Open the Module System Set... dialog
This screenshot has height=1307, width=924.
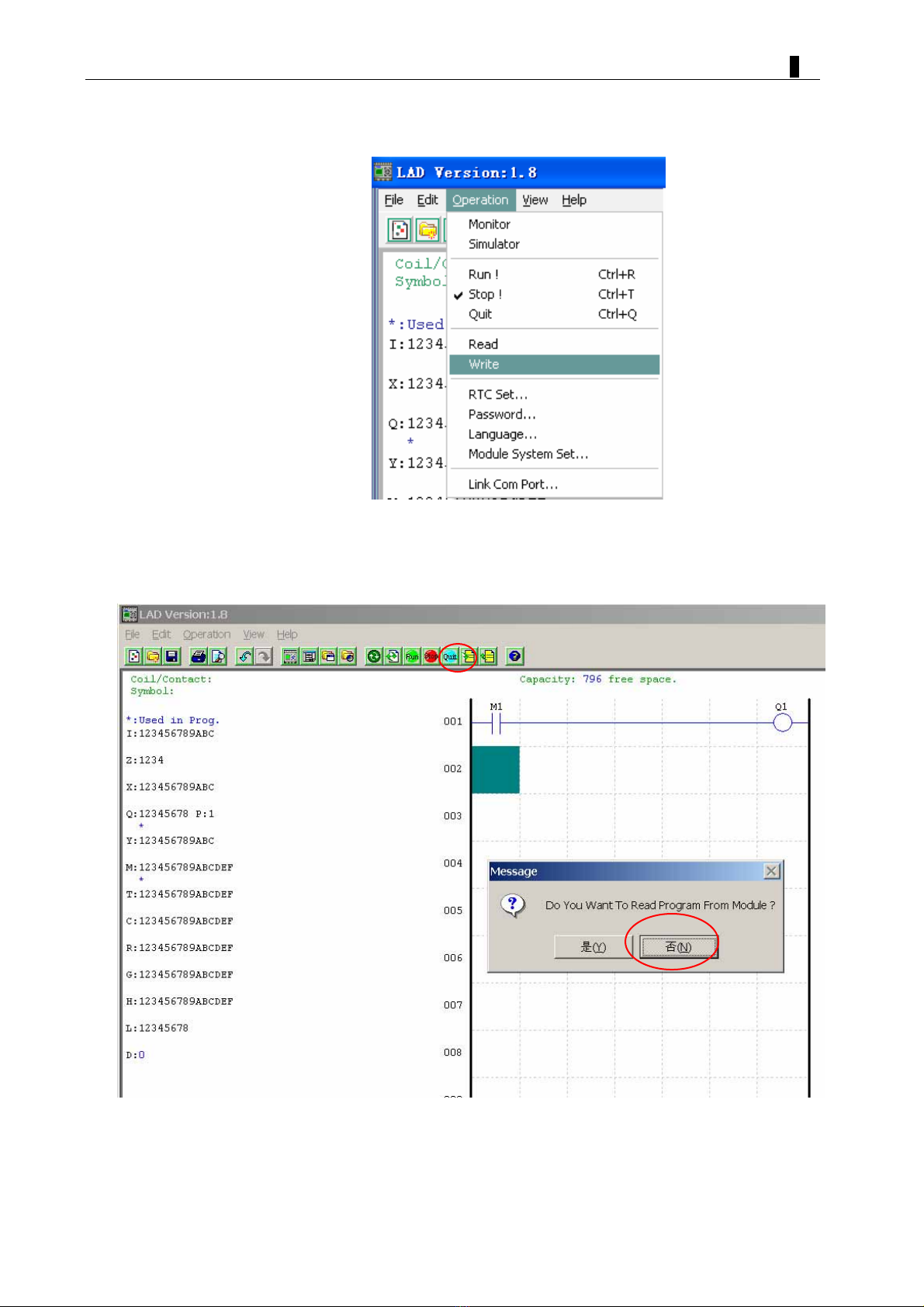pos(528,455)
